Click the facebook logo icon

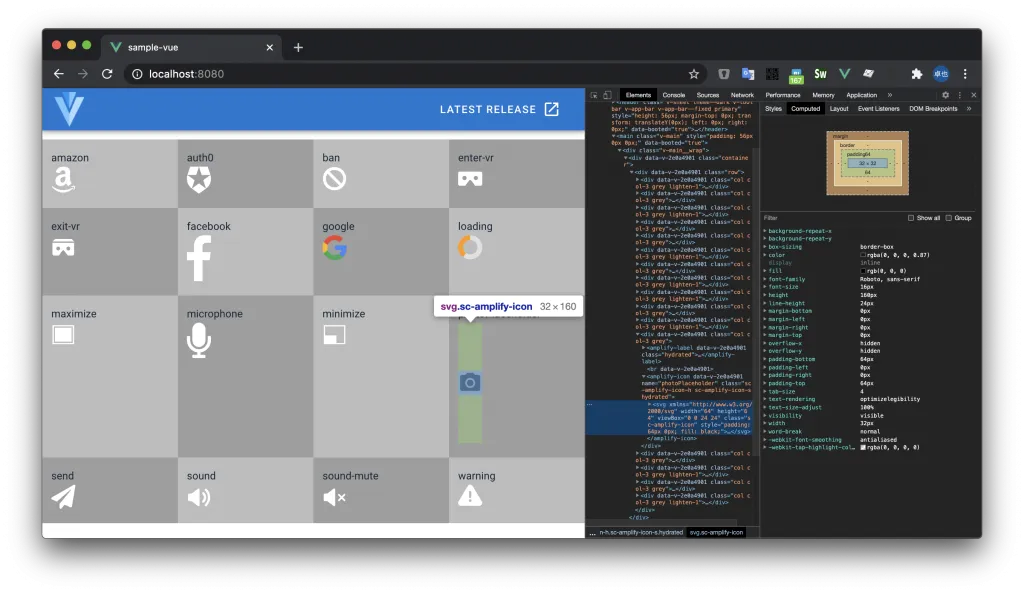(199, 257)
